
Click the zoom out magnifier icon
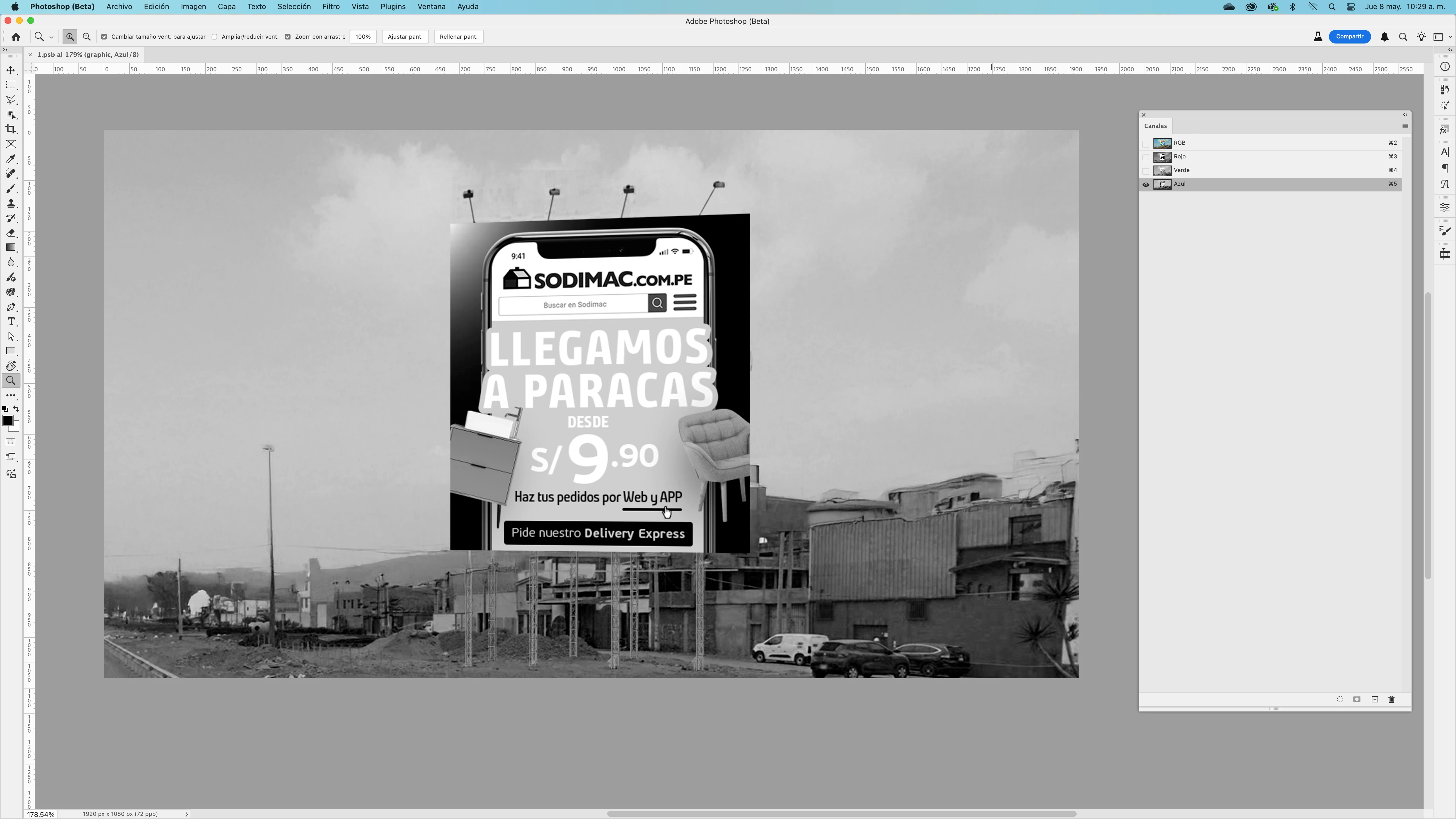[86, 37]
